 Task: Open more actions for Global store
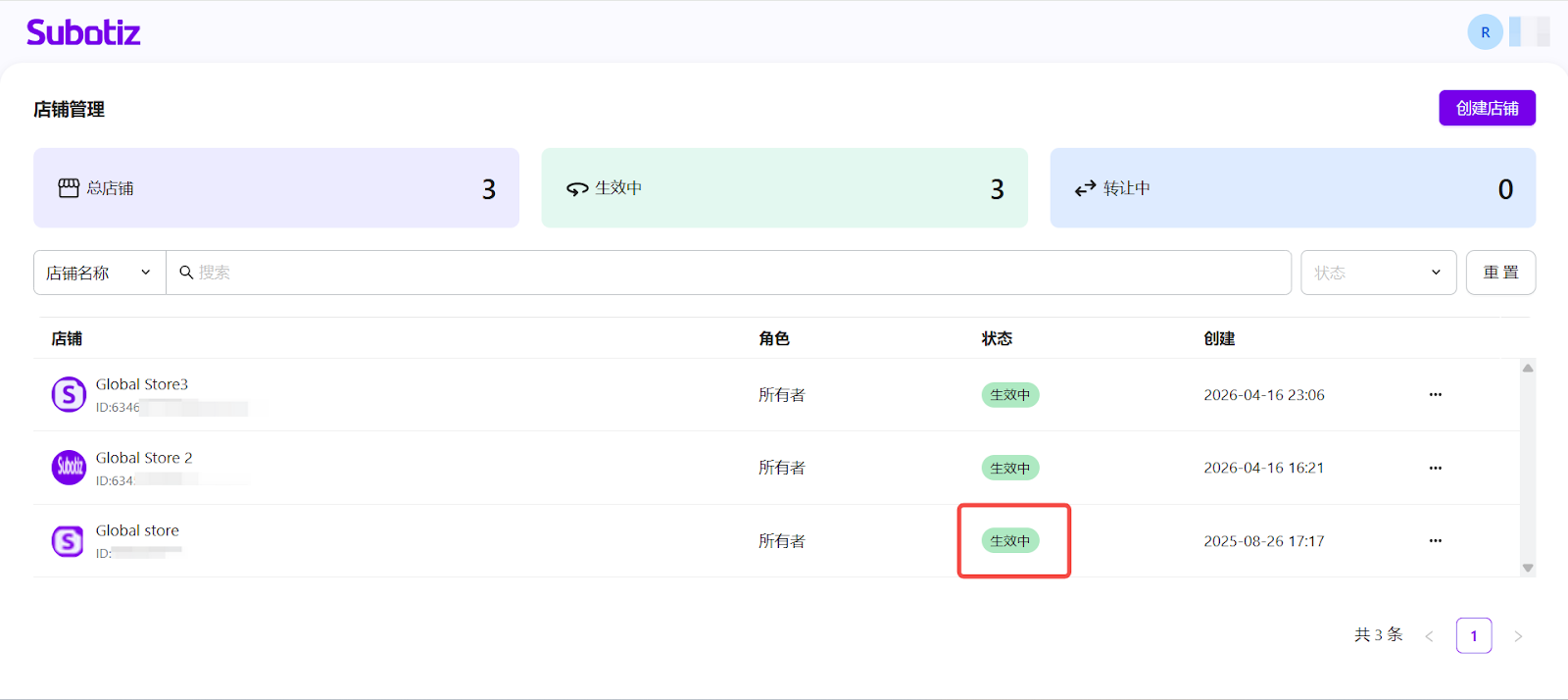coord(1435,541)
